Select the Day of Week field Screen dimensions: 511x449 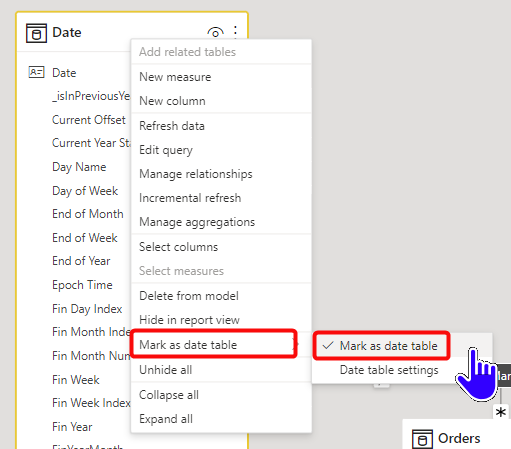(85, 191)
